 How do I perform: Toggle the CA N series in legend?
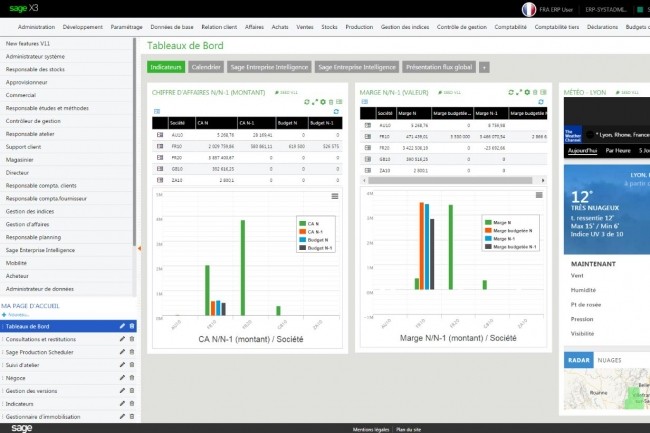click(309, 224)
